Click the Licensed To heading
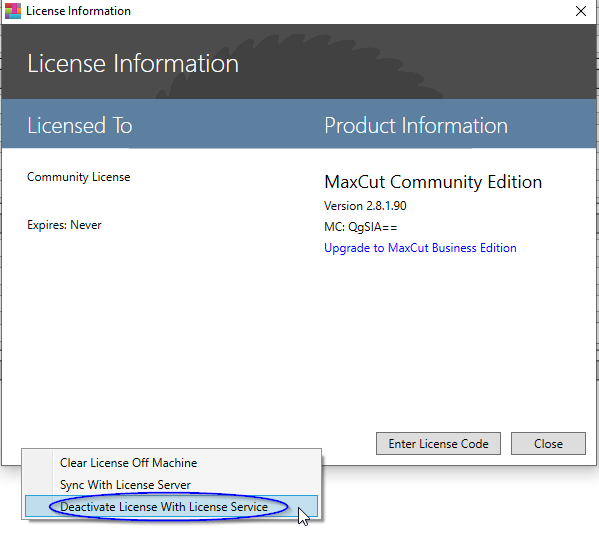Viewport: 599px width, 534px height. pyautogui.click(x=79, y=125)
